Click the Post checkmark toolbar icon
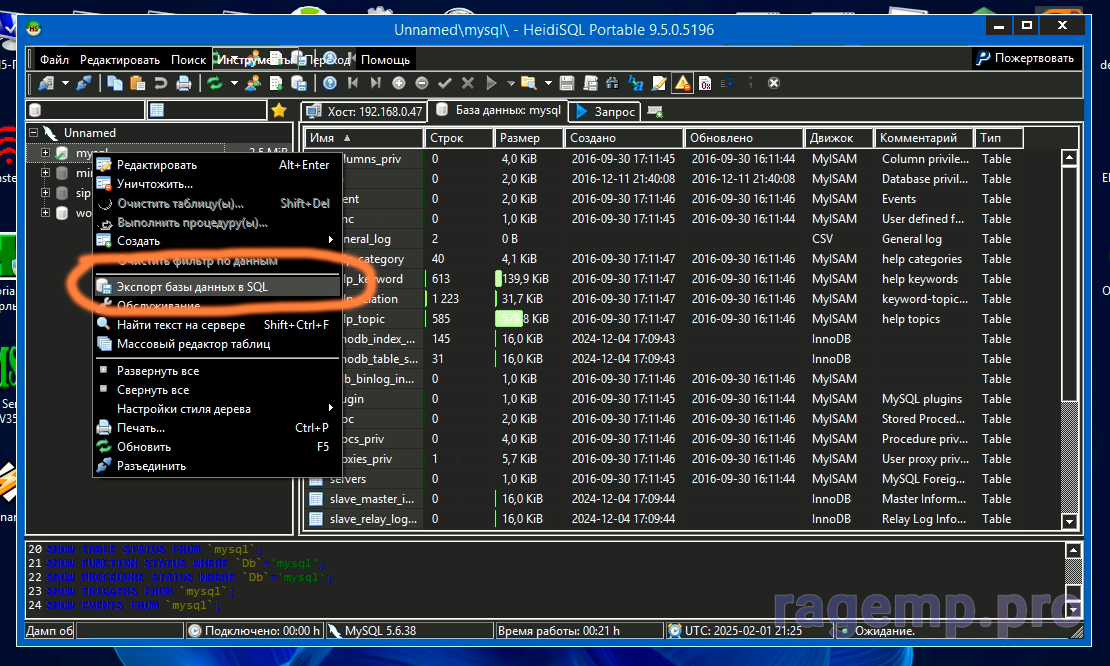The height and width of the screenshot is (666, 1110). 445,84
